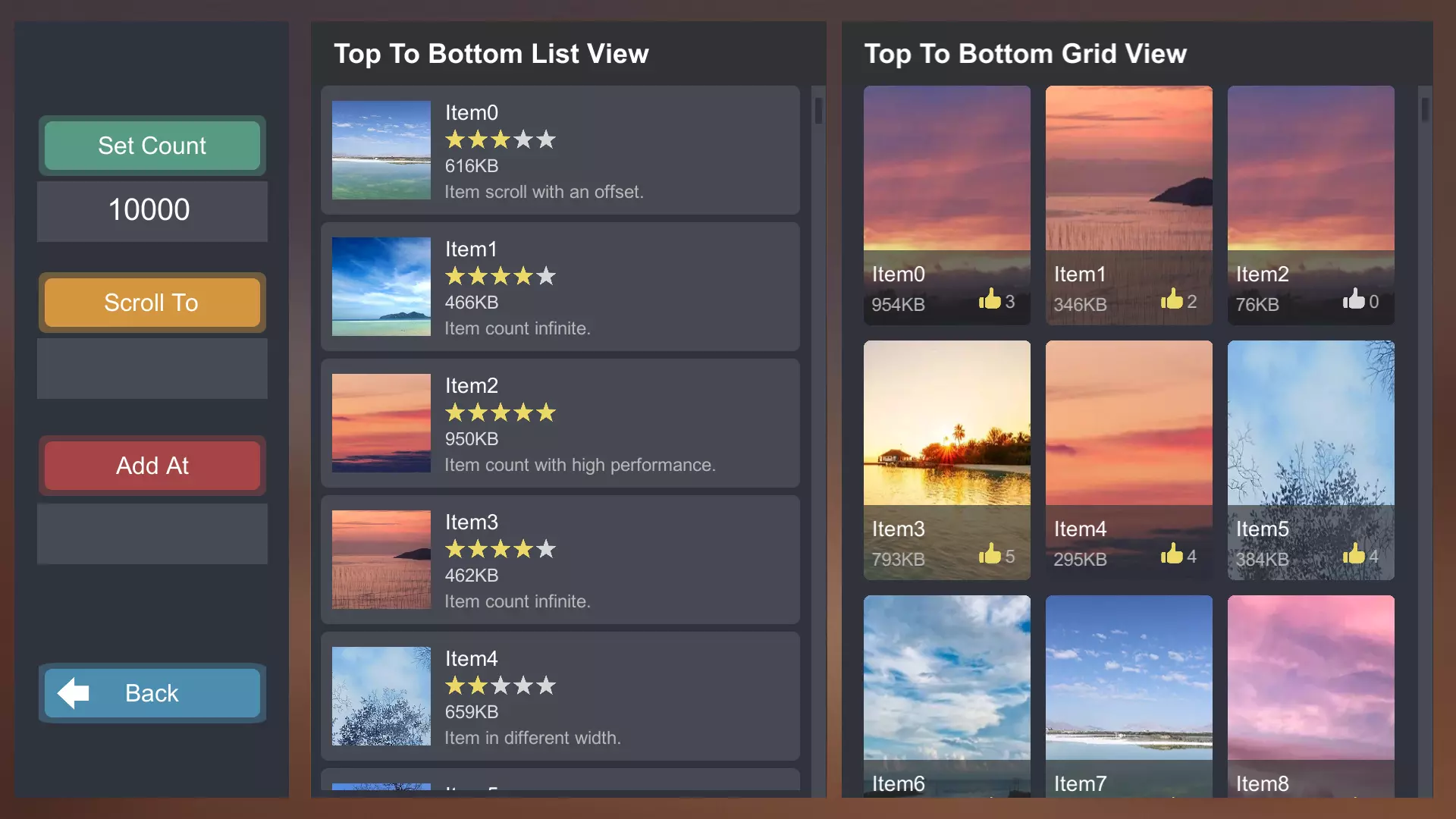The width and height of the screenshot is (1456, 819).
Task: Click the thumbs-up icon on grid Item1
Action: pos(1172,299)
